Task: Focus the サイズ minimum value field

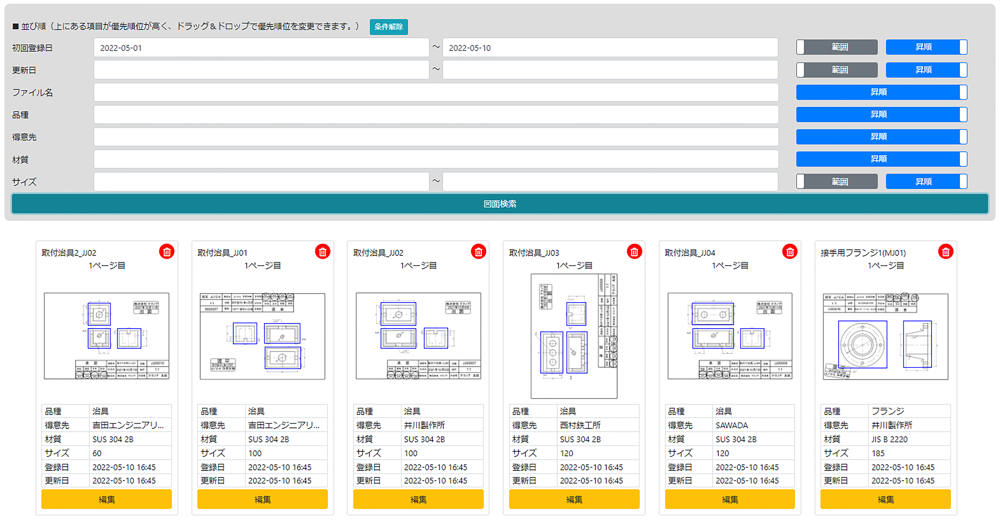Action: [261, 182]
